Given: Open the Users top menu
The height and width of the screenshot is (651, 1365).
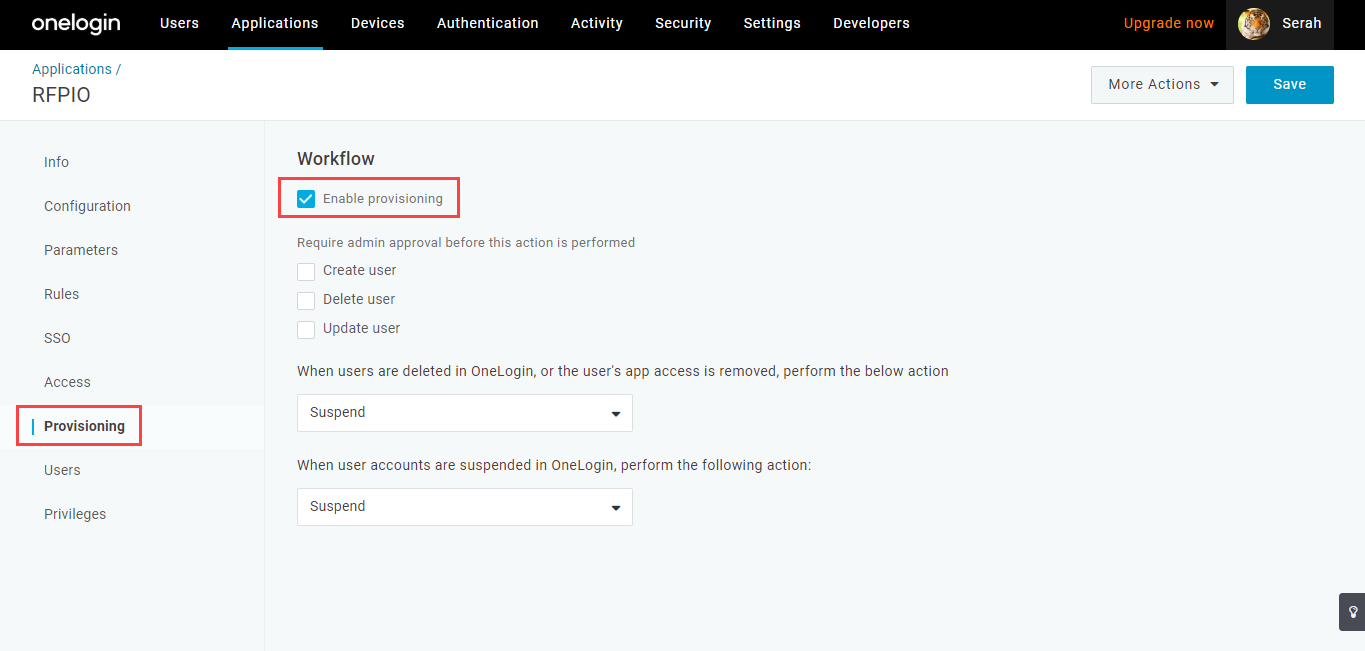Looking at the screenshot, I should point(179,23).
